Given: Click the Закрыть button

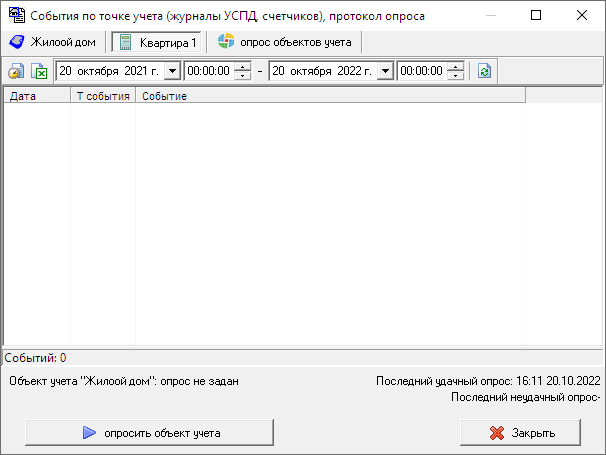Looking at the screenshot, I should click(x=521, y=433).
